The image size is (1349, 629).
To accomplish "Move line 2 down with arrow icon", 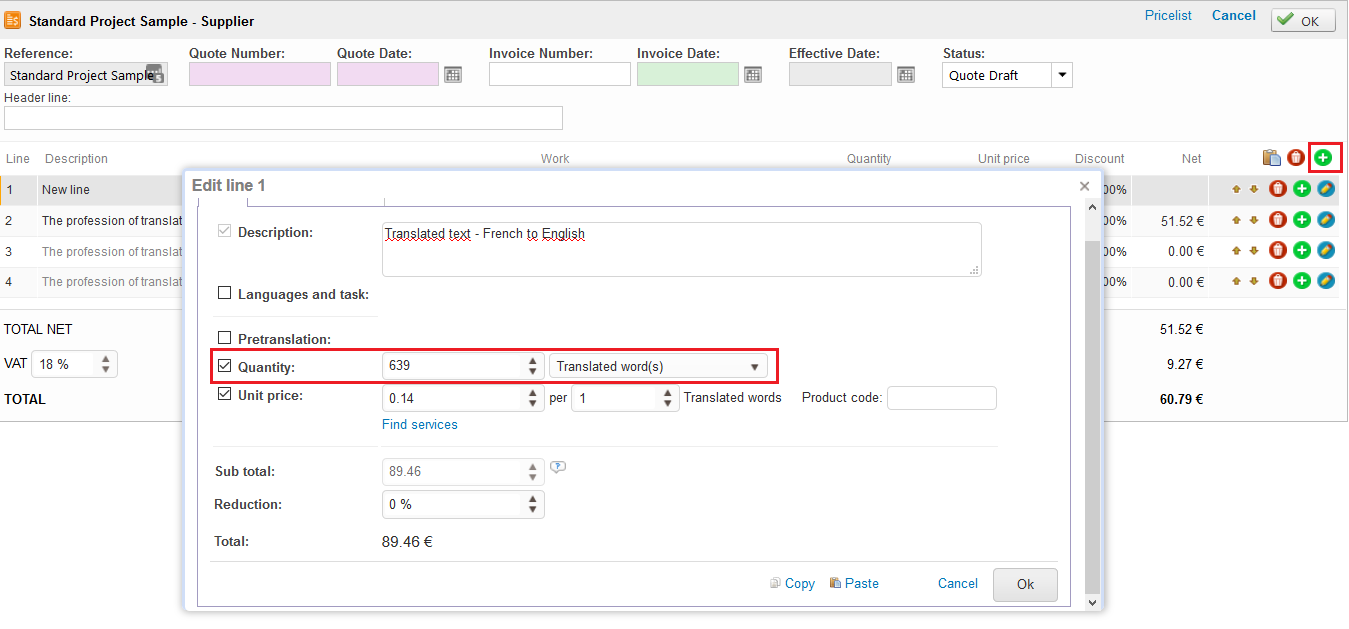I will coord(1253,220).
